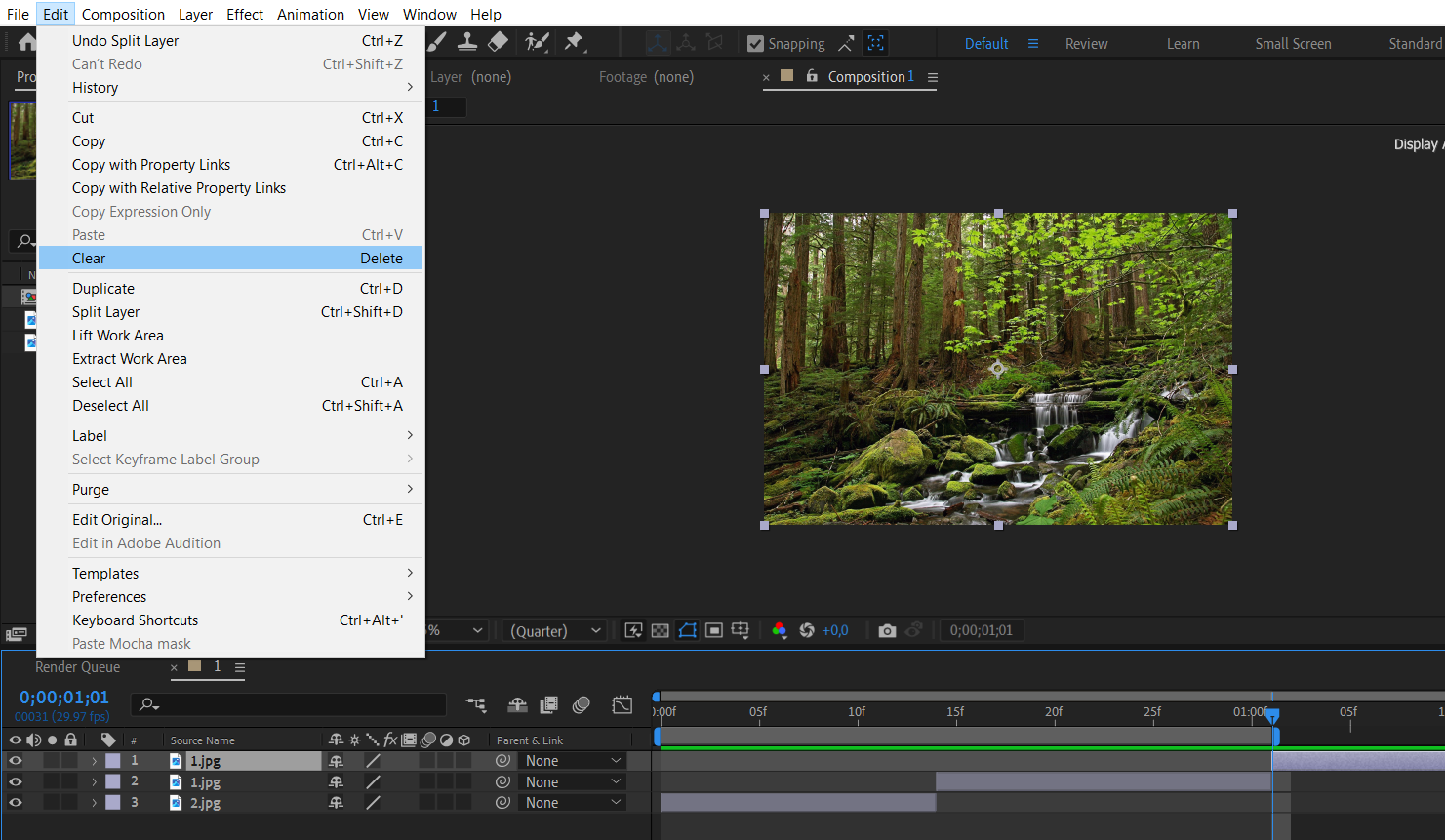Click the Reset Exposure icon
Viewport: 1445px width, 840px height.
pyautogui.click(x=807, y=631)
